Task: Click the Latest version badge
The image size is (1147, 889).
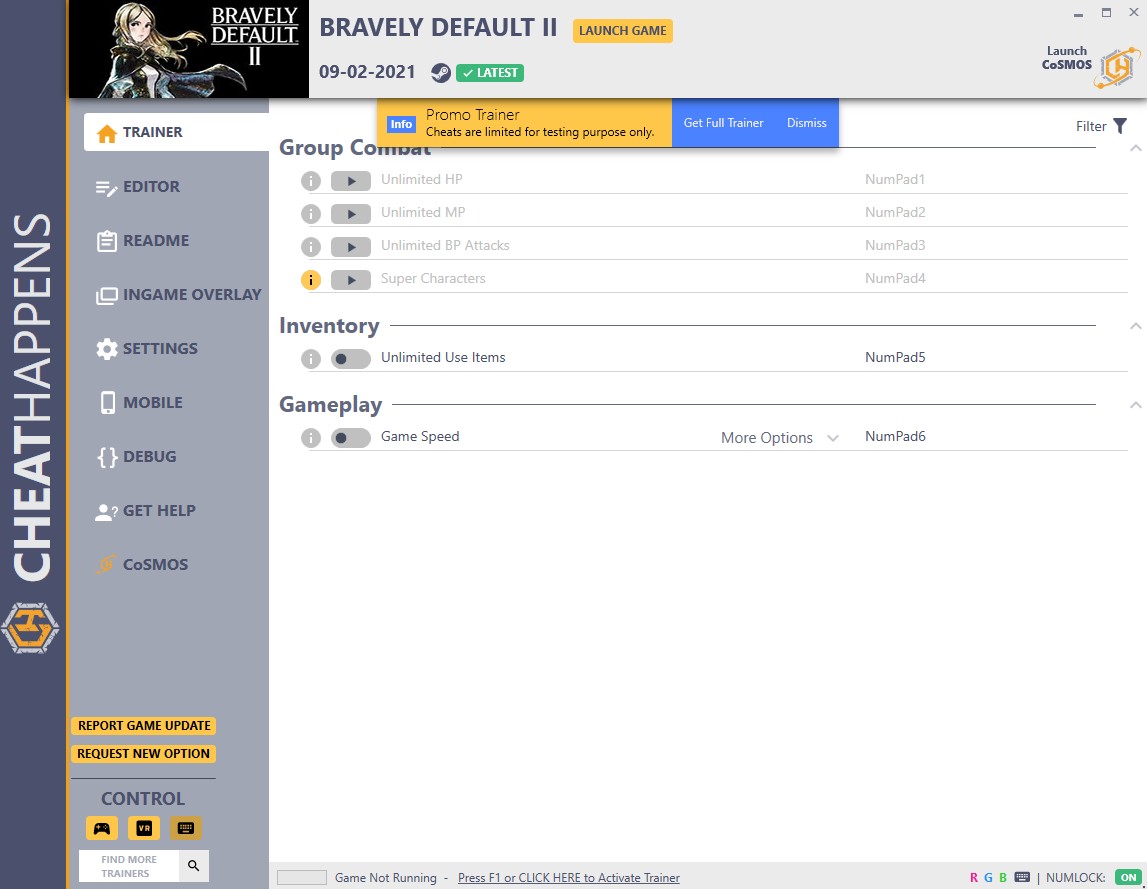Action: coord(490,73)
